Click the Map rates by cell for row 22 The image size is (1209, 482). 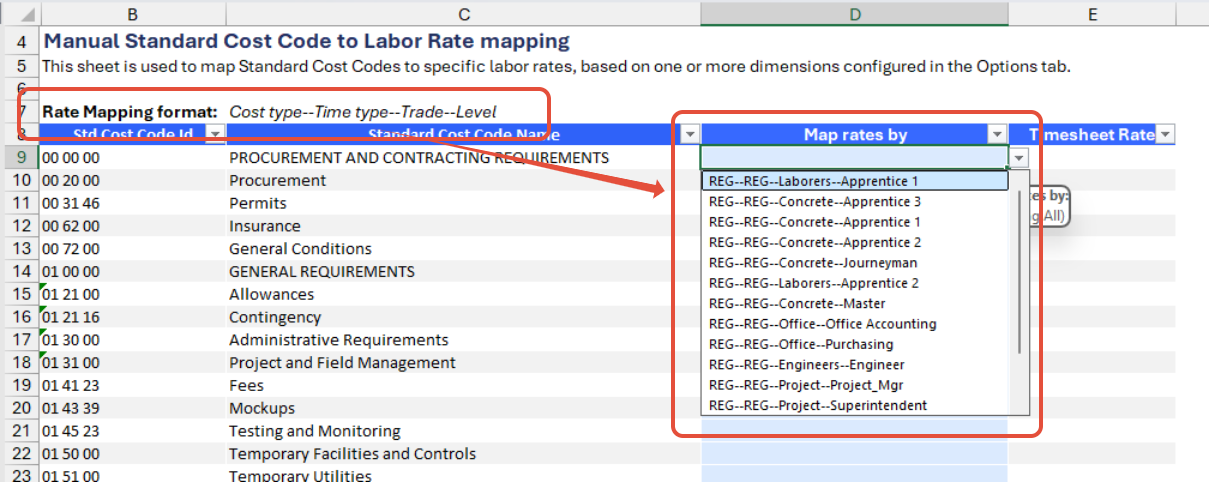click(854, 454)
